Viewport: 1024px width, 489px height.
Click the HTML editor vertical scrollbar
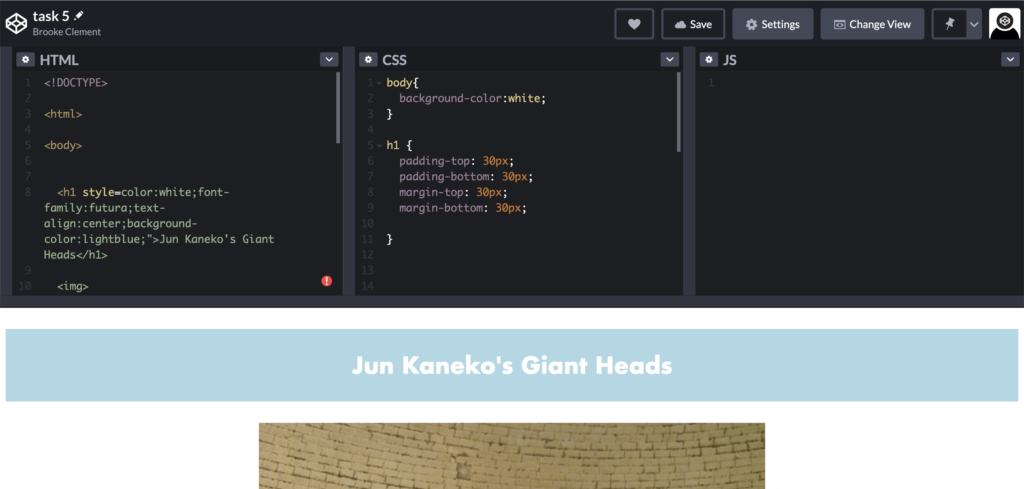tap(338, 108)
